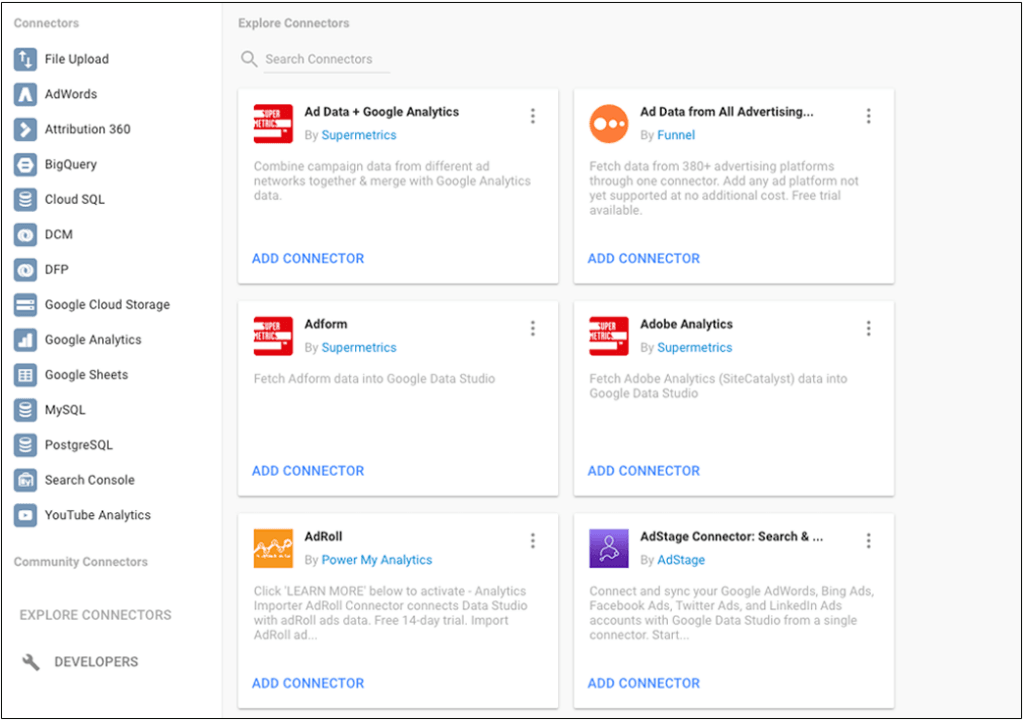Screen dimensions: 1024x720
Task: Select the YouTube Analytics play icon
Action: point(25,515)
